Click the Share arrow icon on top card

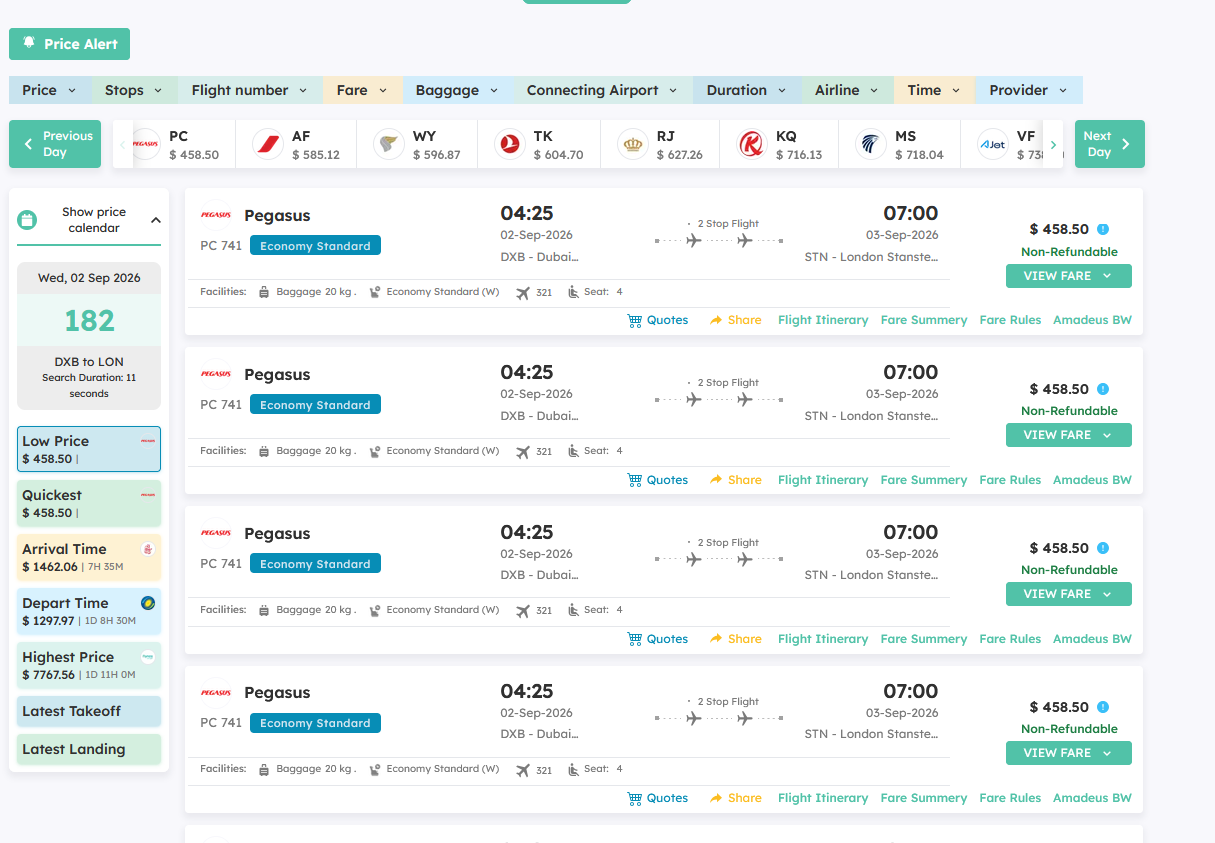pyautogui.click(x=716, y=320)
